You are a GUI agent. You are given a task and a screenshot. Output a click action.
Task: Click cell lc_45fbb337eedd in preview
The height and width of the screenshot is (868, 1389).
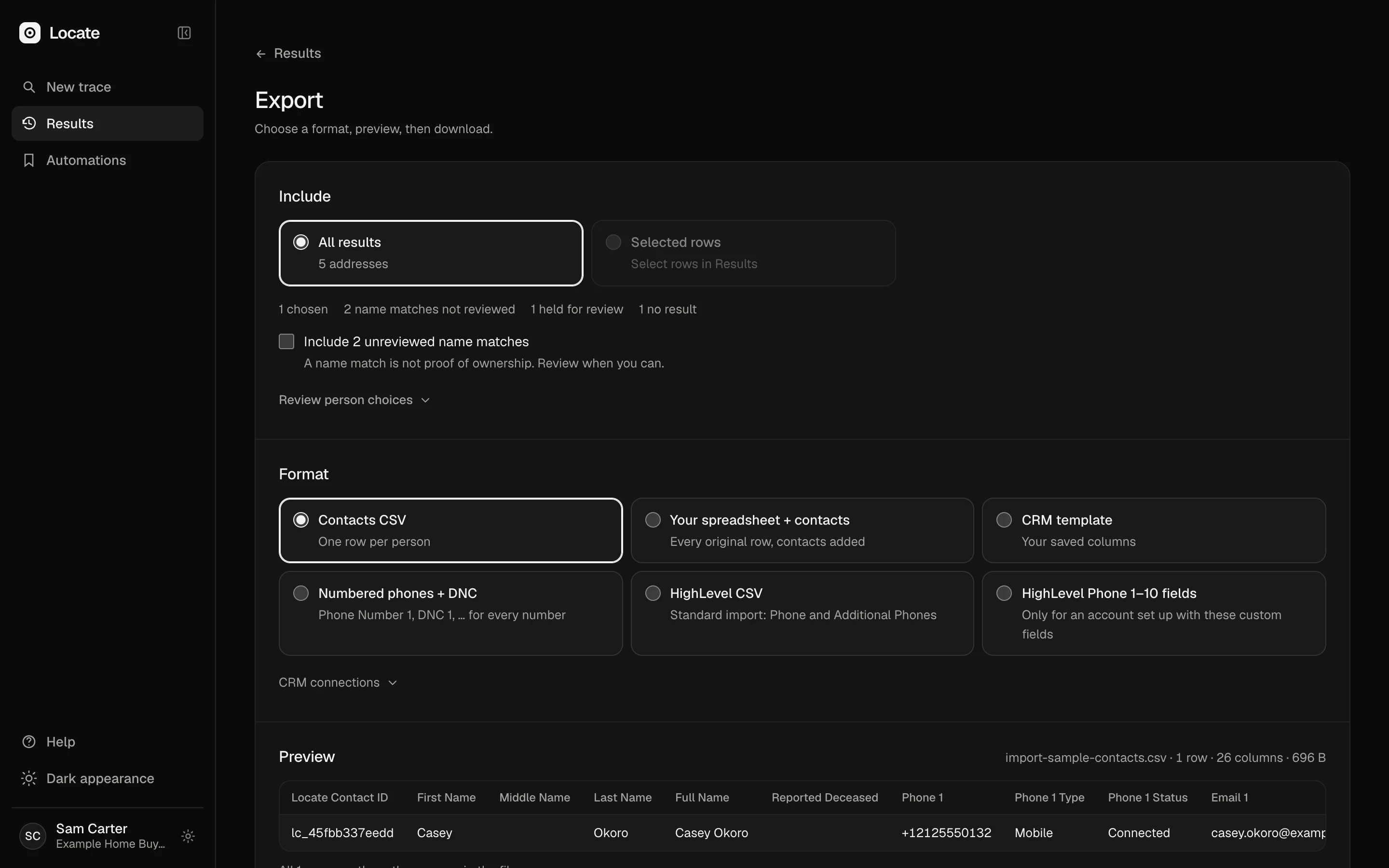click(x=342, y=833)
